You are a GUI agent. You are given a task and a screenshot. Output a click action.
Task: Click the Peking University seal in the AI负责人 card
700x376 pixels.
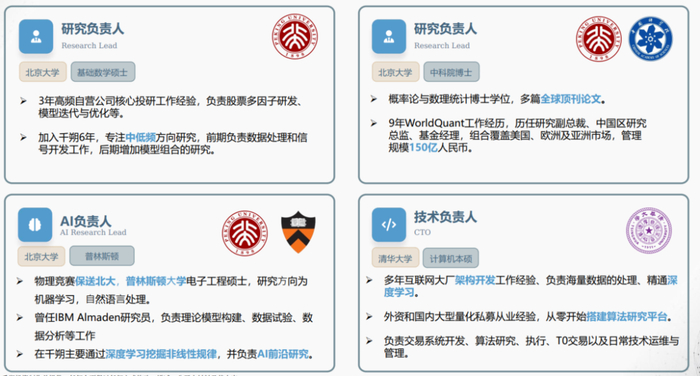(245, 234)
